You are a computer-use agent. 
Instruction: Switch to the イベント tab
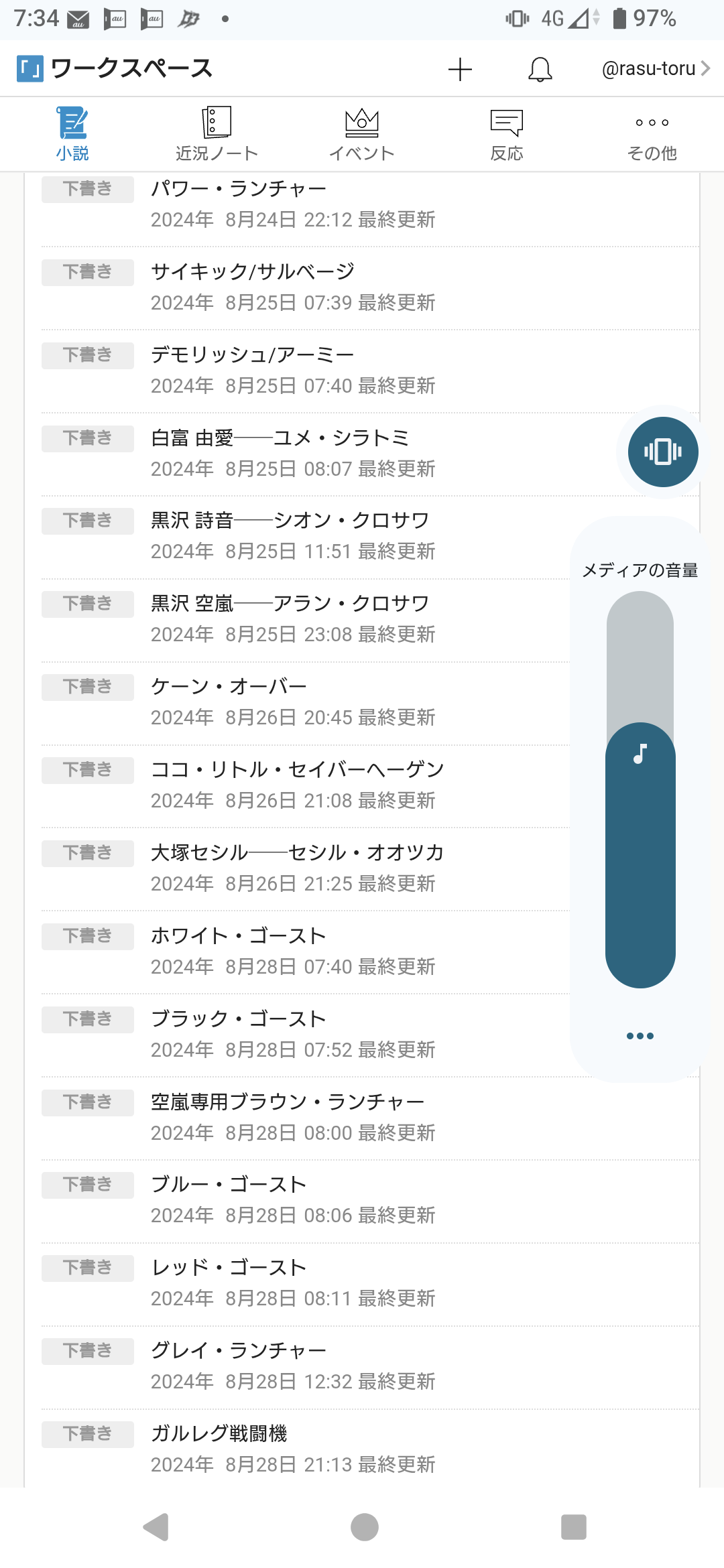tap(362, 134)
